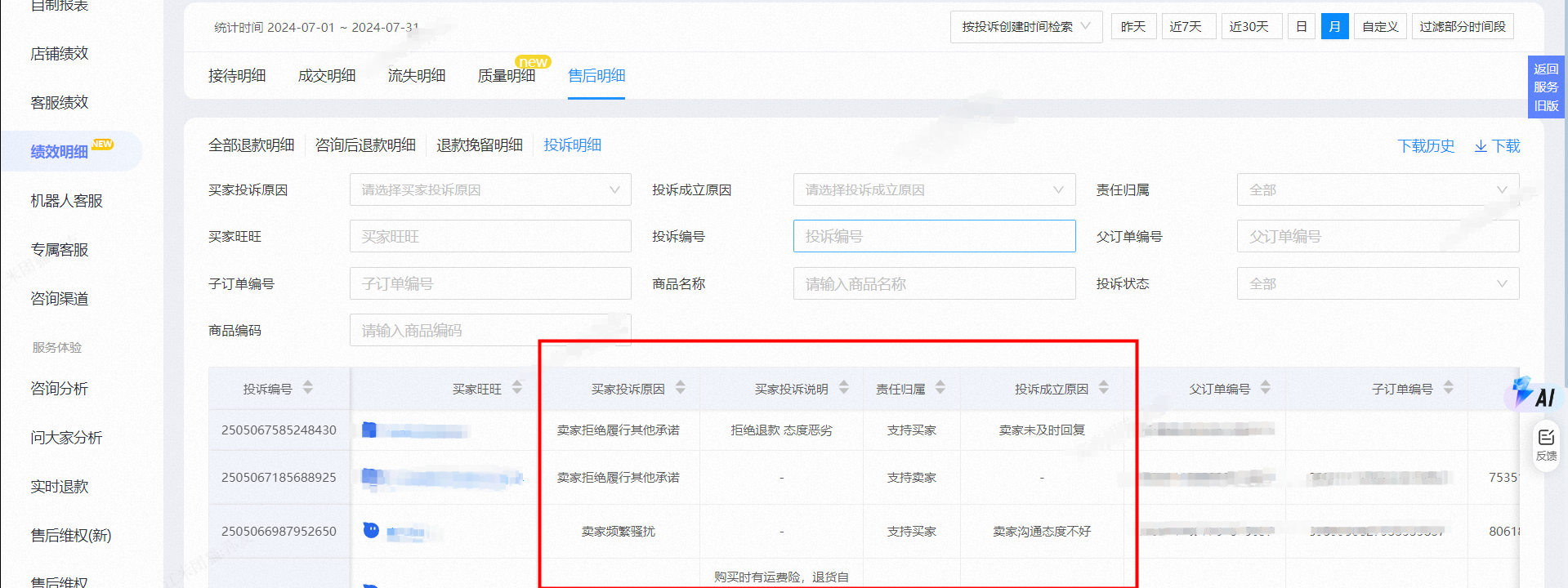Sort by 投诉编号 column arrows
This screenshot has width=1568, height=588.
[308, 387]
